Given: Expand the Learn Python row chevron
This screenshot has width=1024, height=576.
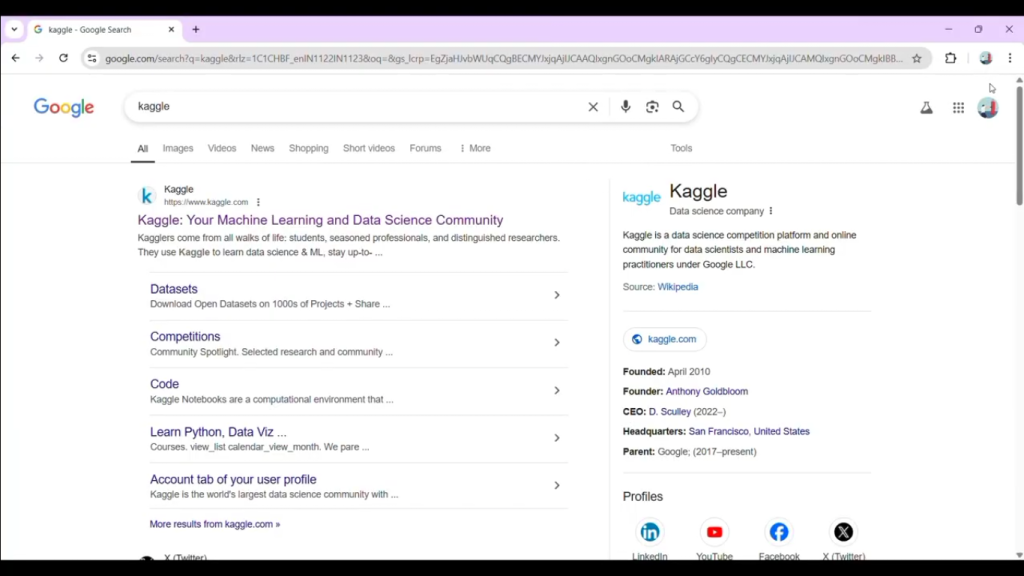Looking at the screenshot, I should tap(557, 438).
